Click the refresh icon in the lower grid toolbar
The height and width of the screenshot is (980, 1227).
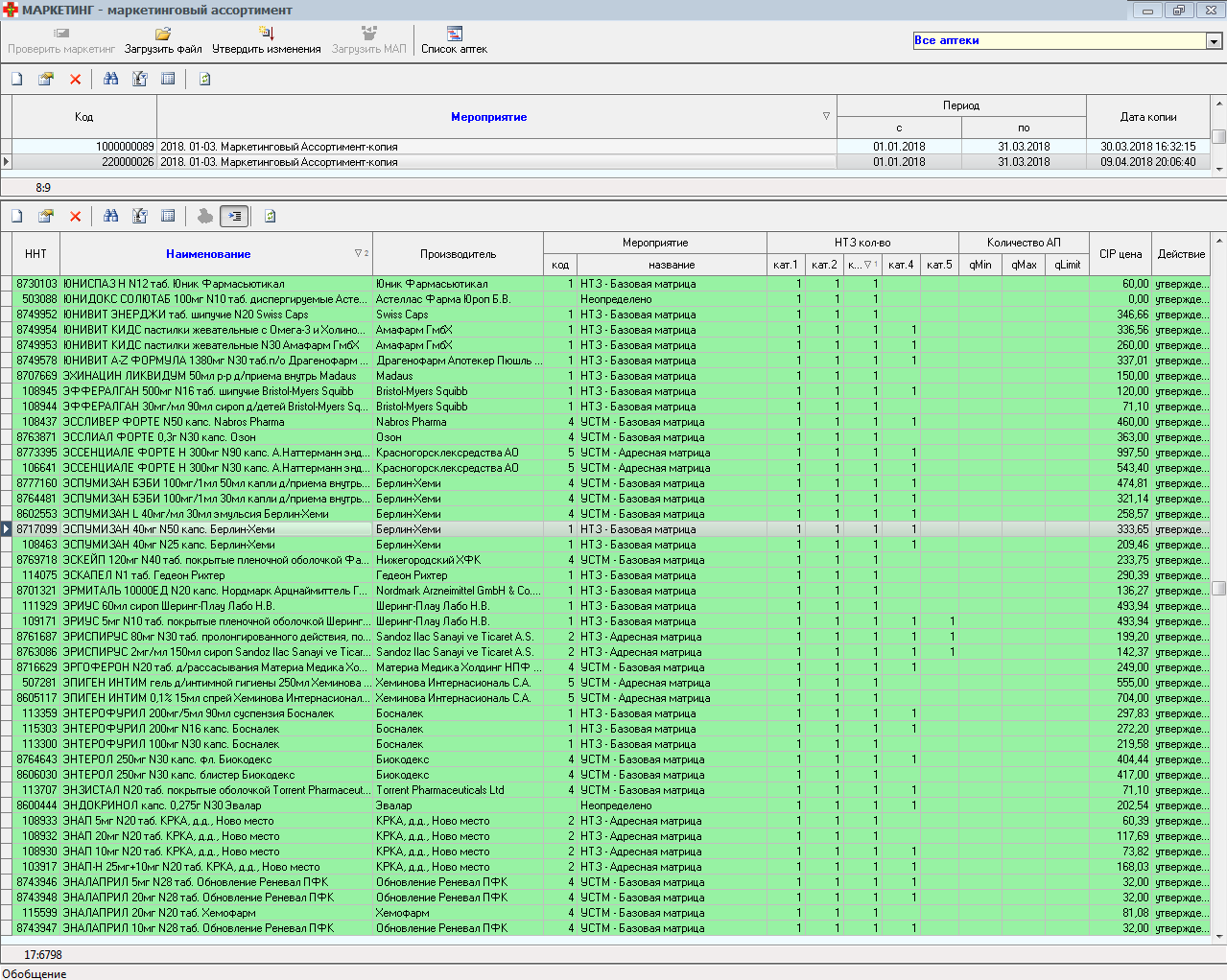270,217
